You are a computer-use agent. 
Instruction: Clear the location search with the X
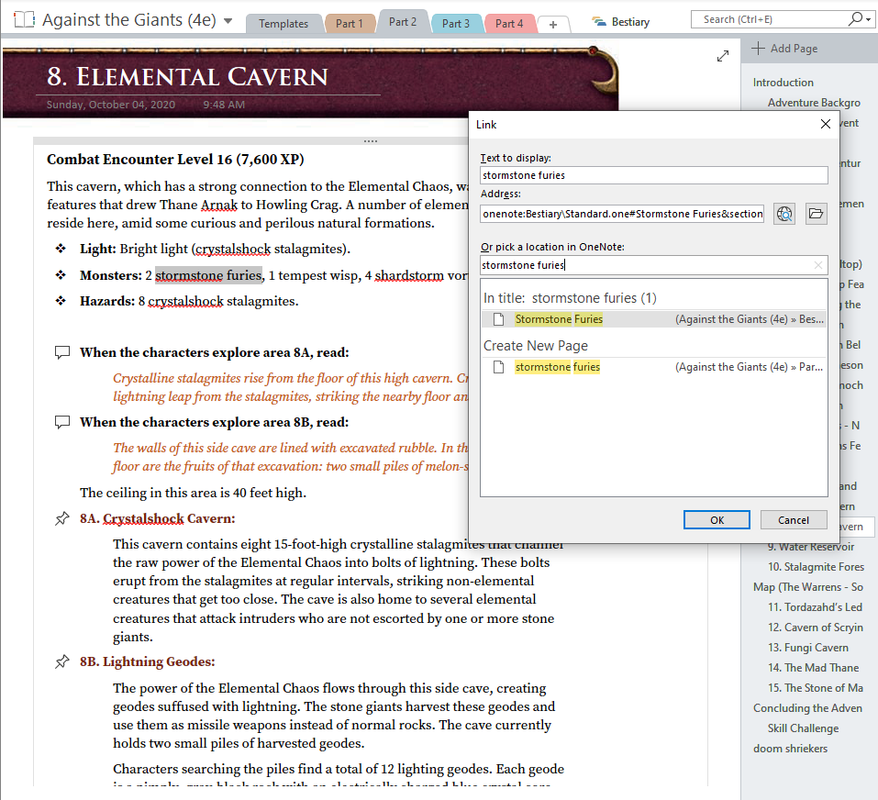(x=818, y=265)
